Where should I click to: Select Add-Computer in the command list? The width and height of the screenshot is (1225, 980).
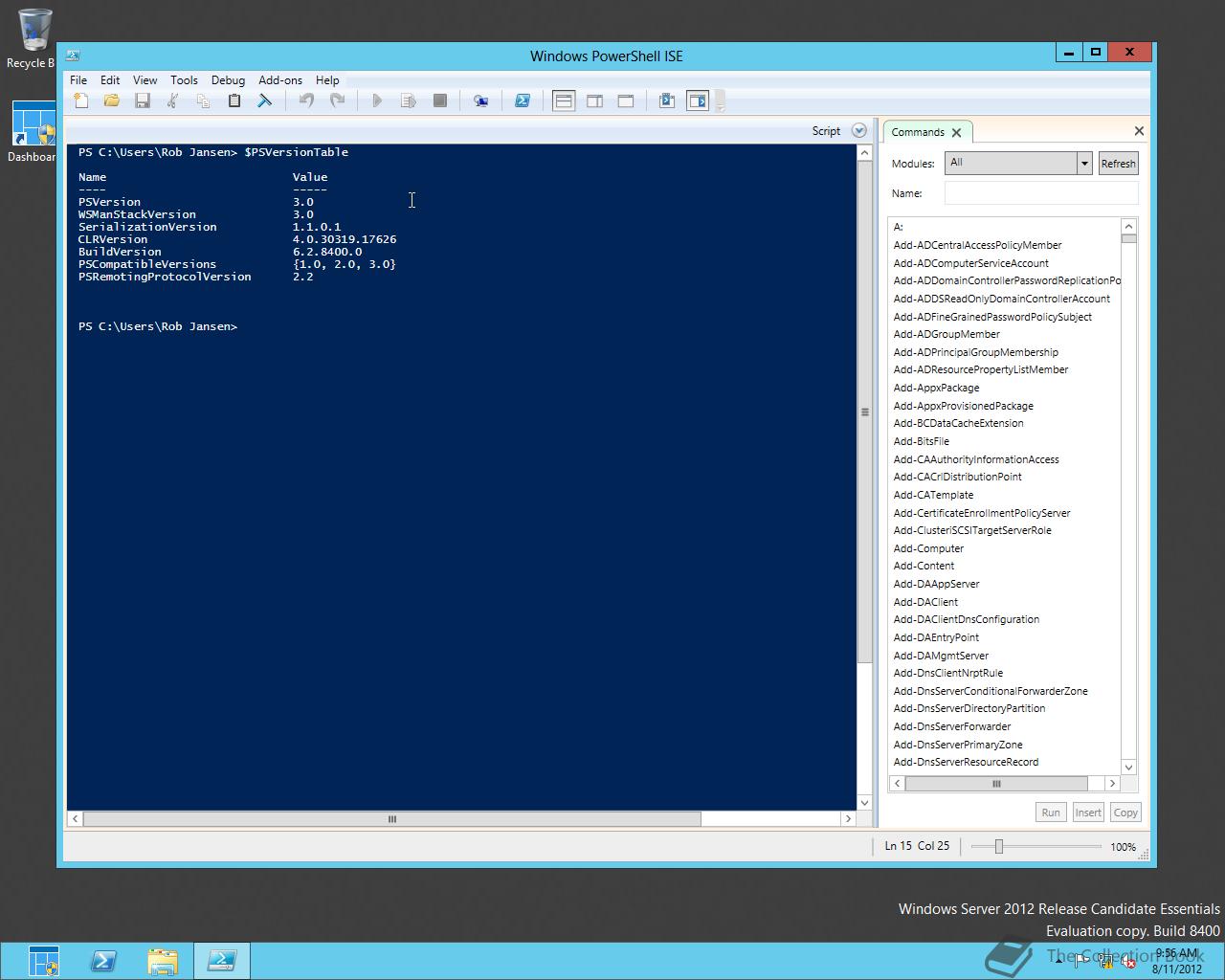pos(928,548)
